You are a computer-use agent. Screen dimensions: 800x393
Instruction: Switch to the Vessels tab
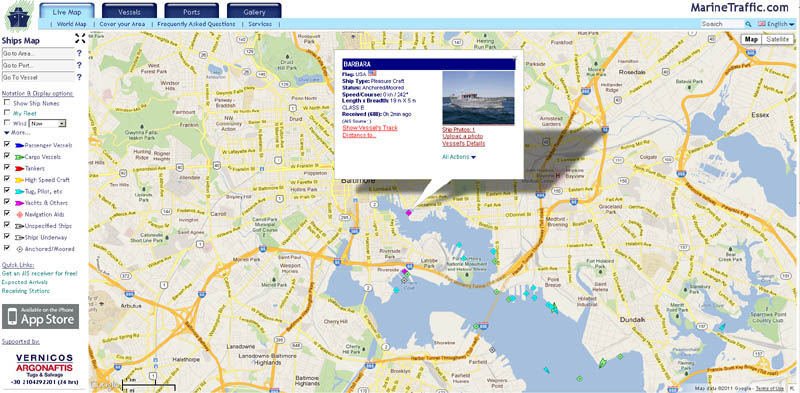pyautogui.click(x=130, y=11)
